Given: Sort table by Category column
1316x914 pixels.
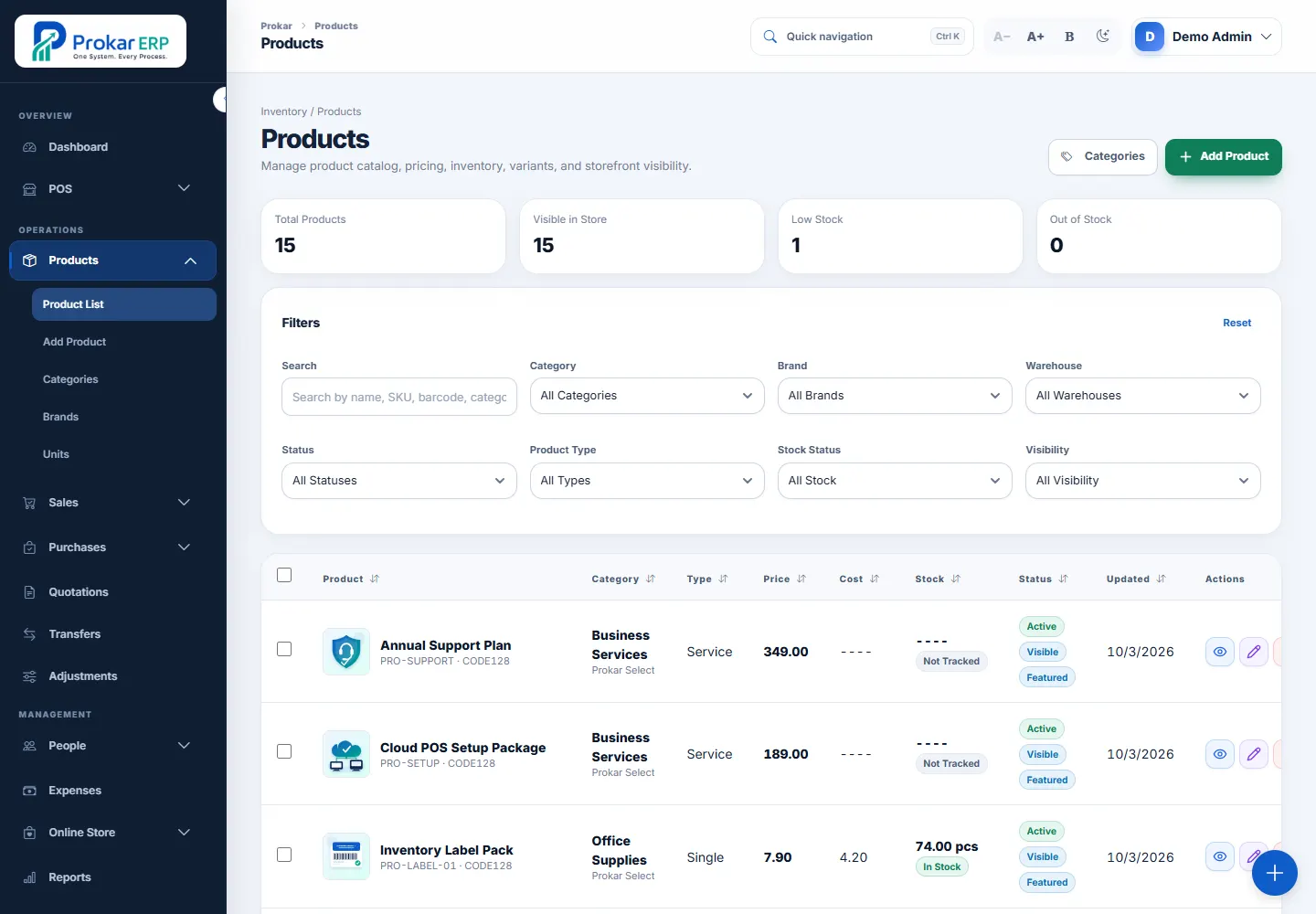Looking at the screenshot, I should click(x=623, y=579).
